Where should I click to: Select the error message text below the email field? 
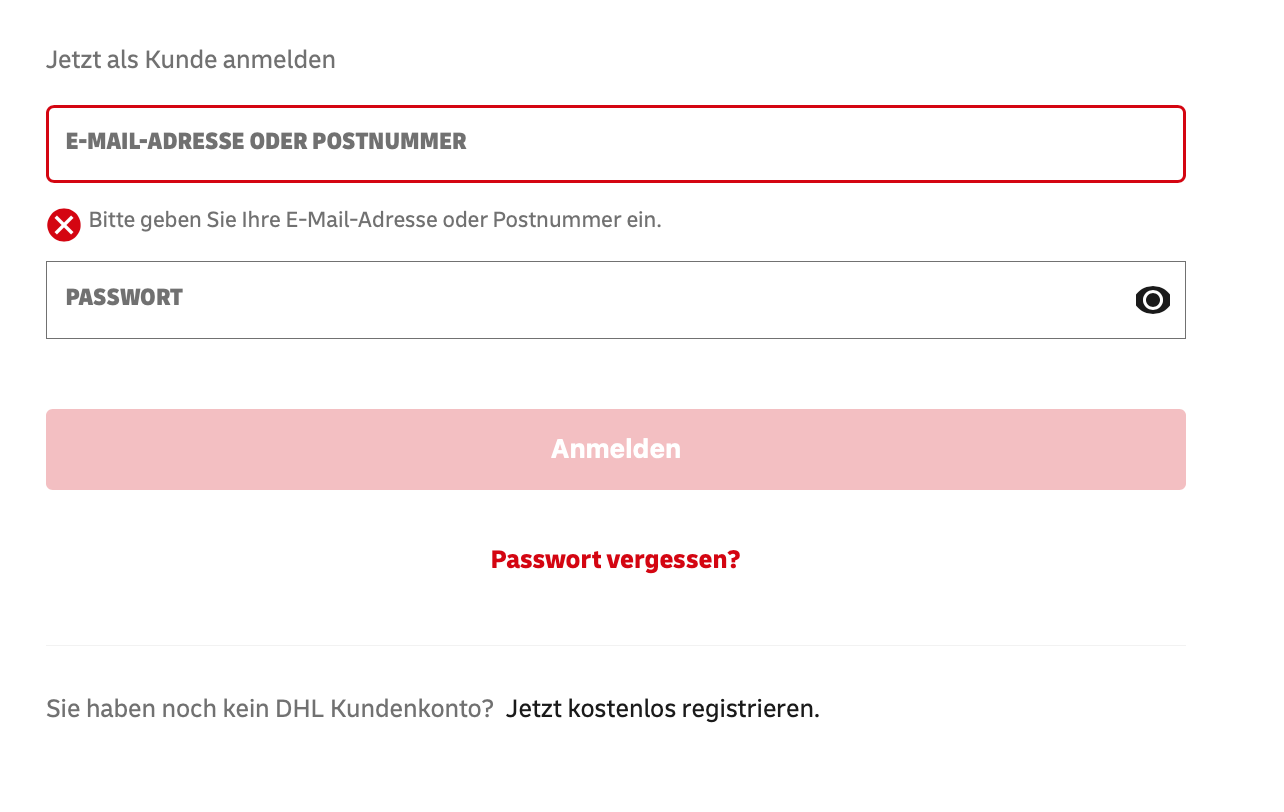coord(374,219)
